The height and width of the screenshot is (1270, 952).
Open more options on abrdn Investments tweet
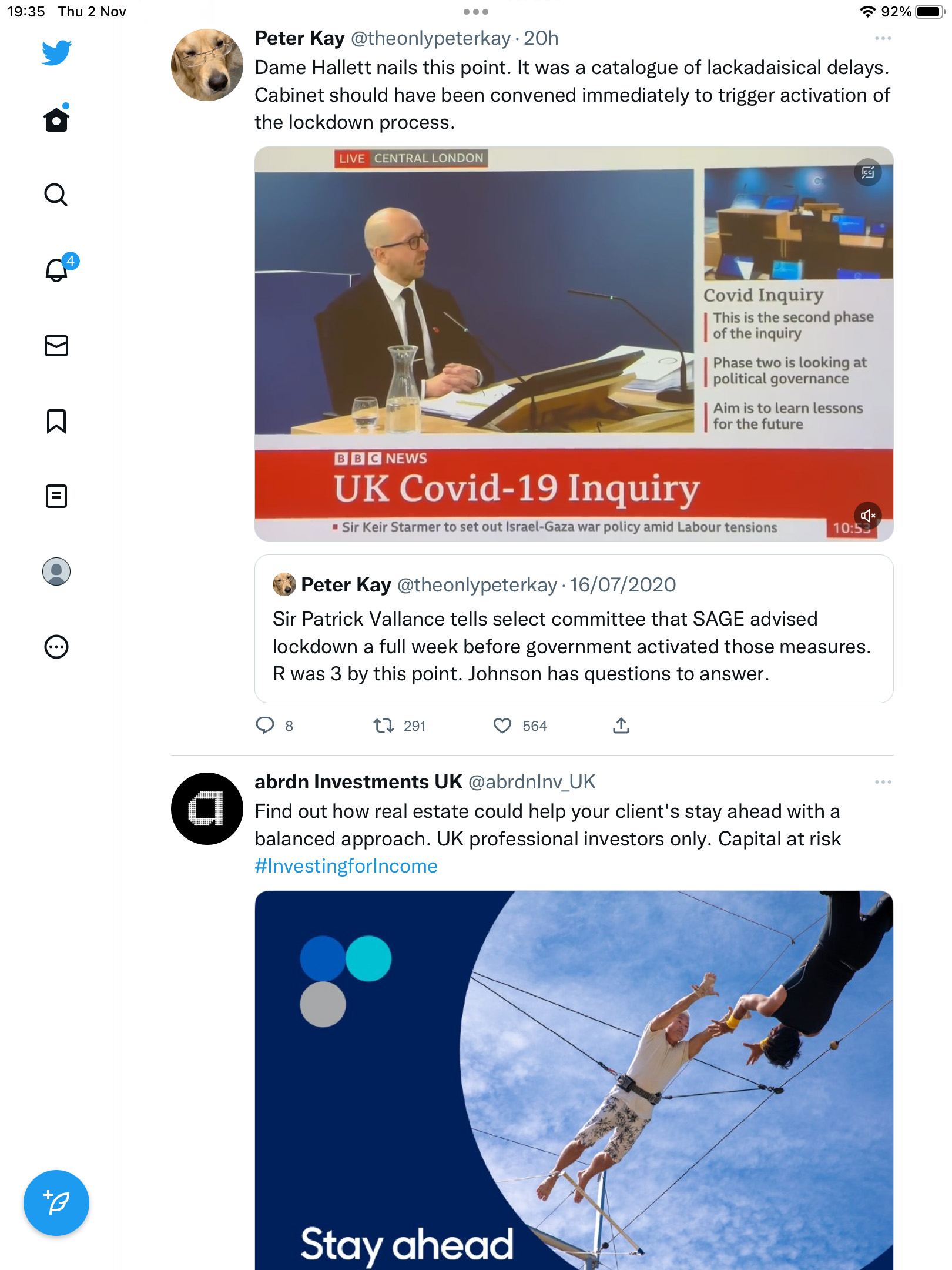[x=883, y=782]
